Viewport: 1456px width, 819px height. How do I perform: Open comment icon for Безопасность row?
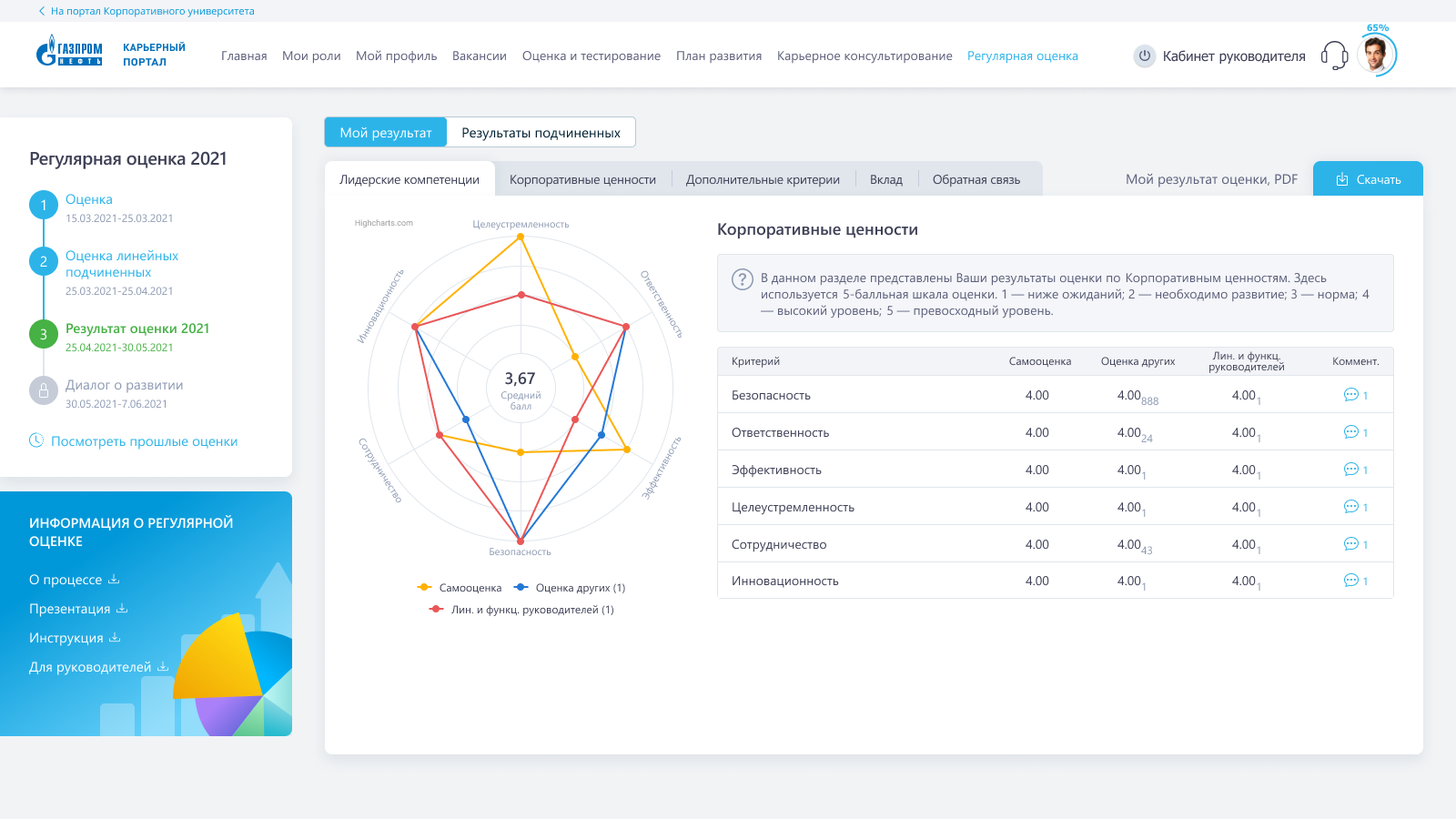[1351, 395]
